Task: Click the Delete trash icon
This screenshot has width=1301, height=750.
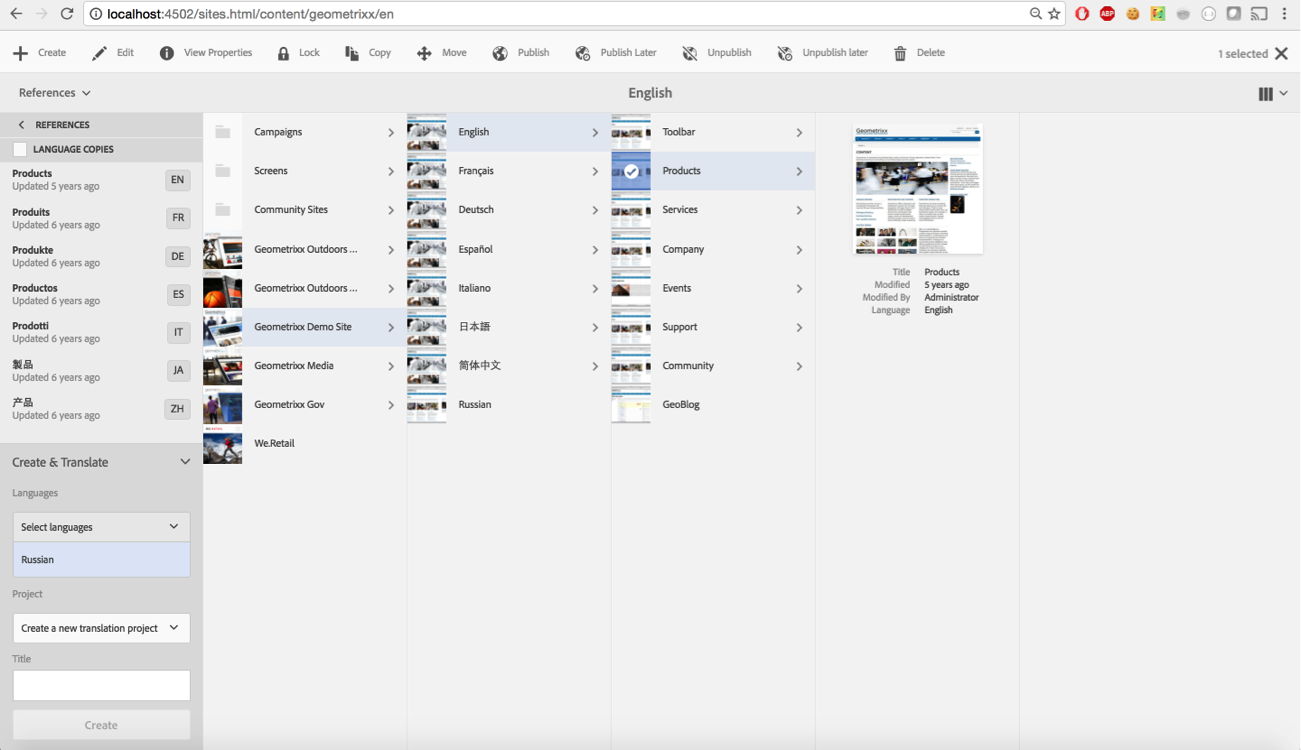Action: (x=900, y=53)
